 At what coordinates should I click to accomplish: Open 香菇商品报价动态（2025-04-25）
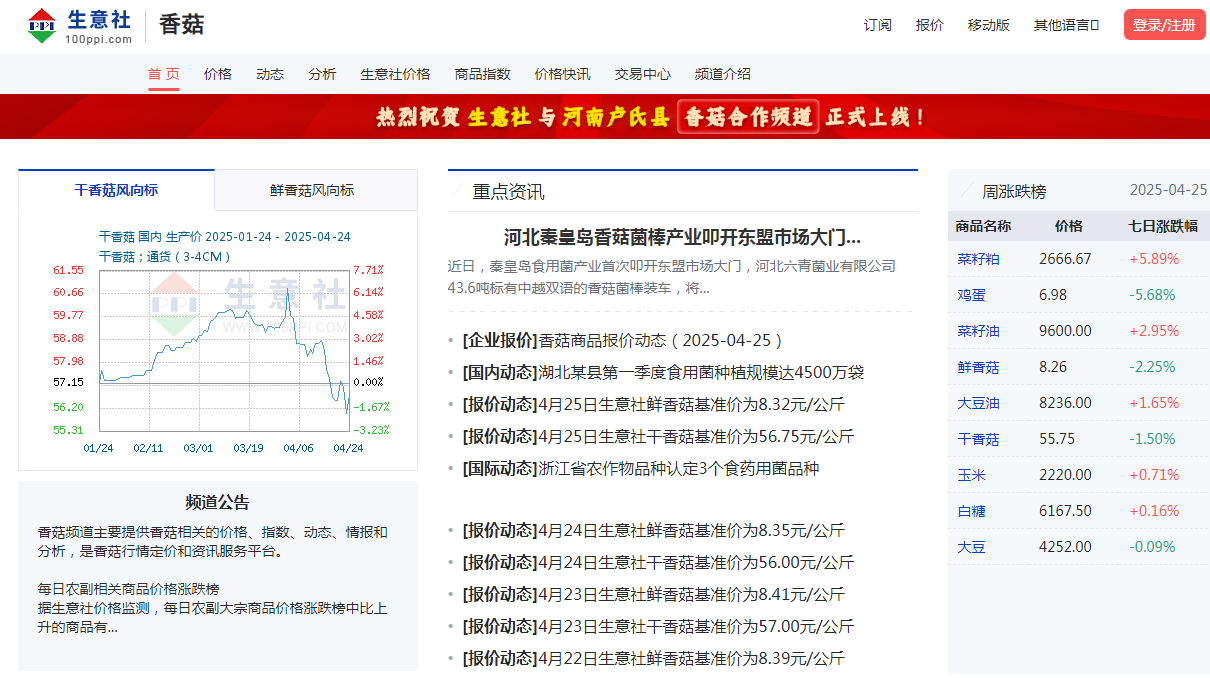tap(661, 340)
